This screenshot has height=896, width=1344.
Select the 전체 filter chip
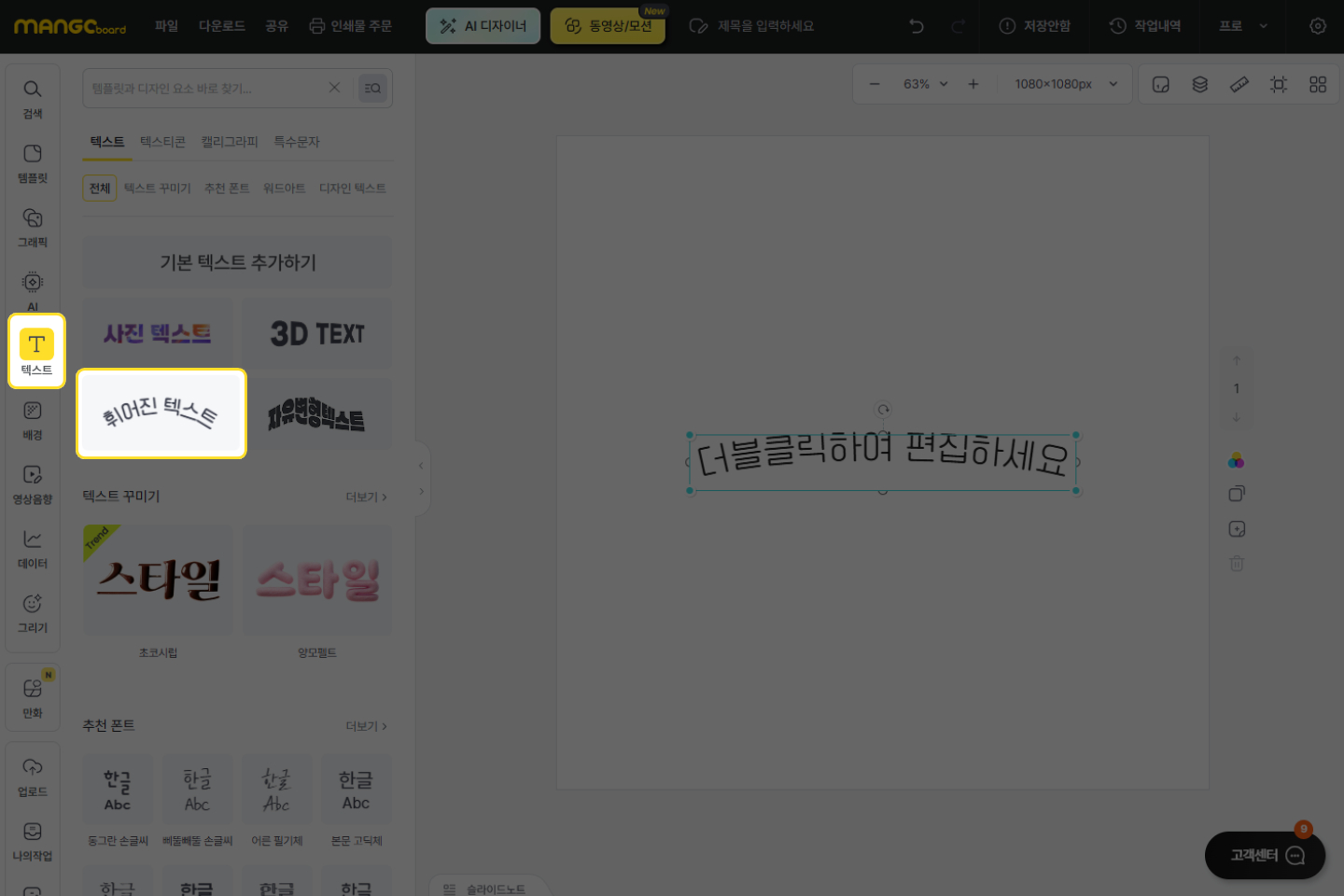tap(100, 189)
